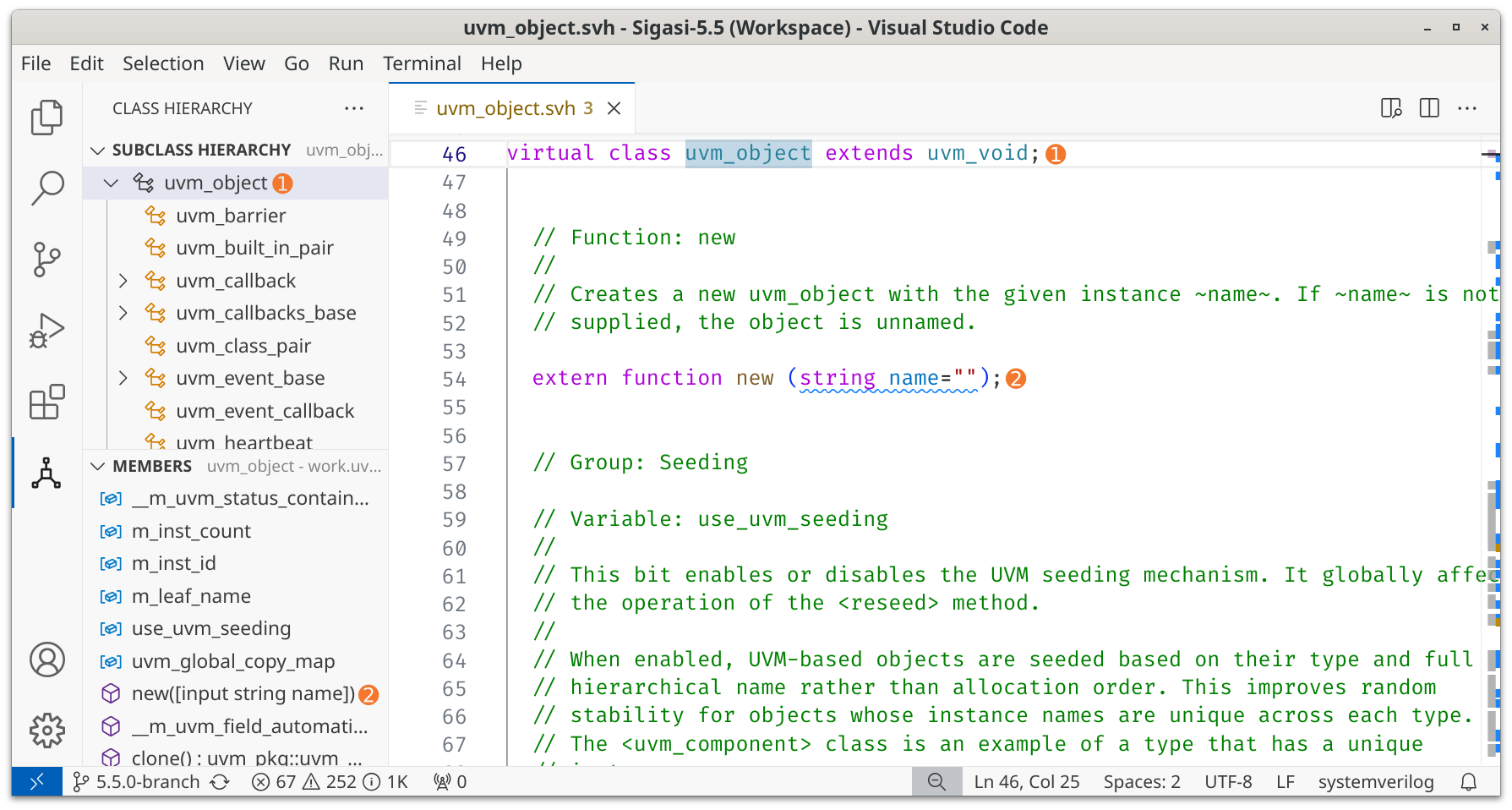Open the Manage gear icon
This screenshot has width=1512, height=810.
click(x=46, y=731)
